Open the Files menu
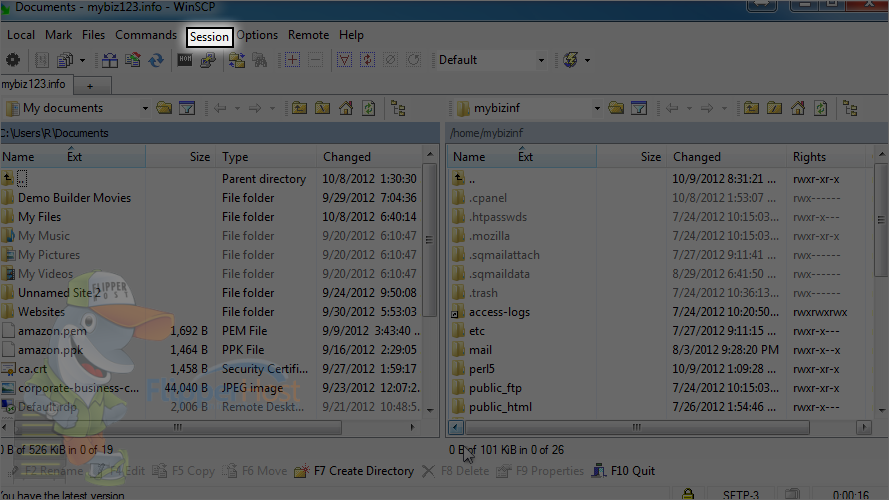Screen dimensions: 889x500 click(93, 35)
